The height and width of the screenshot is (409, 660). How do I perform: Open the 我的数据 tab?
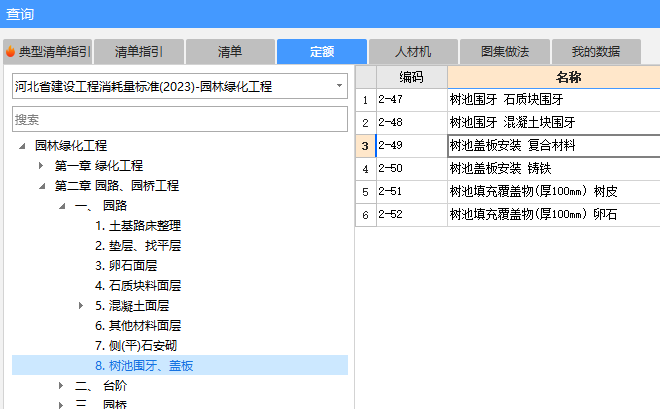596,52
